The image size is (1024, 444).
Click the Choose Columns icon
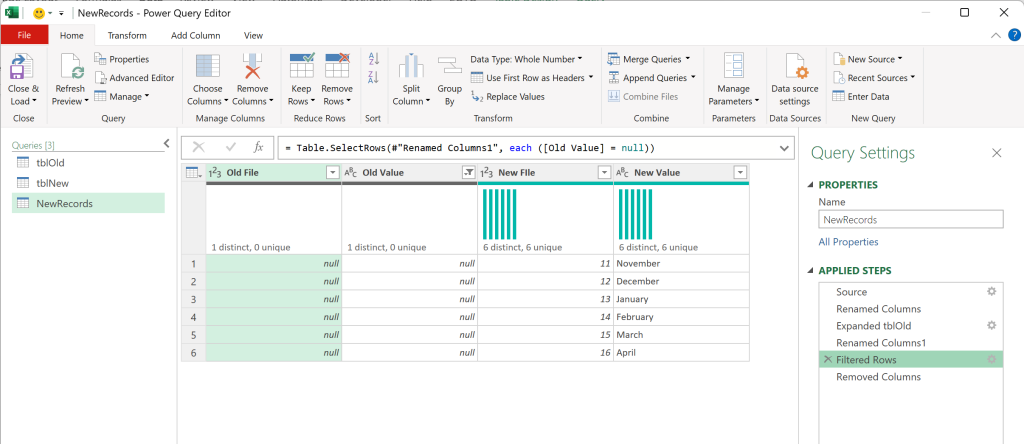click(208, 67)
